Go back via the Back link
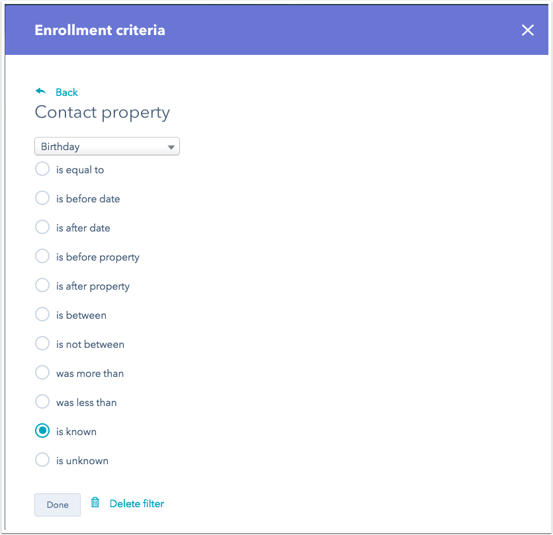This screenshot has height=535, width=553. coord(67,92)
